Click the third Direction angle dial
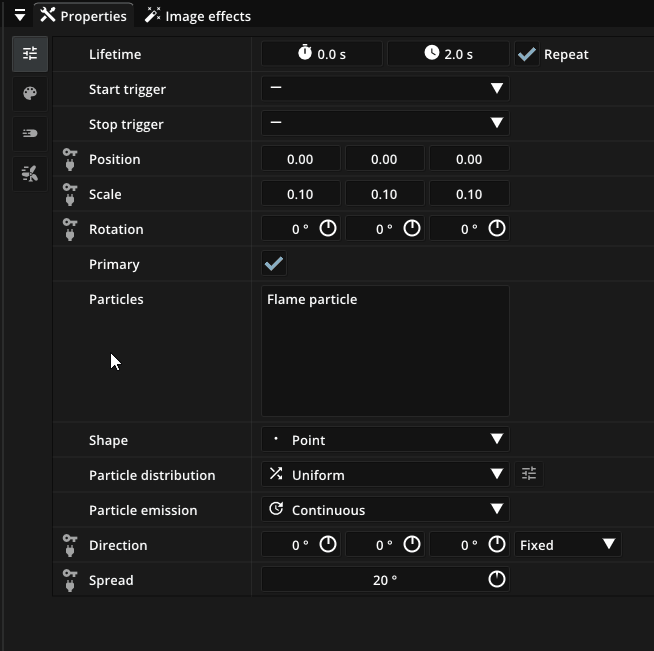654x651 pixels. point(497,544)
